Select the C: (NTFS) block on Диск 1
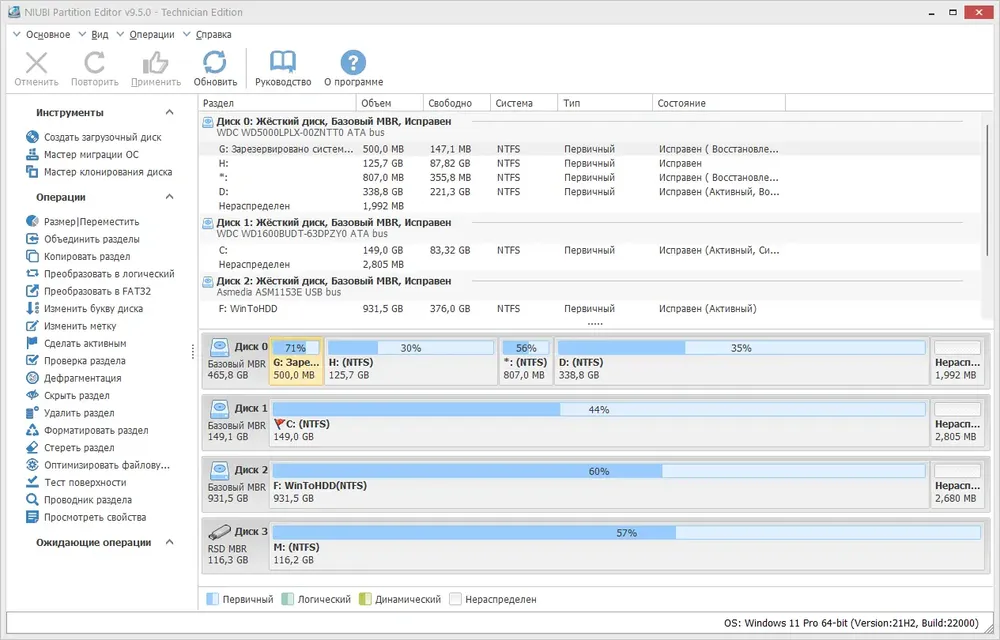The image size is (1000, 640). (599, 423)
